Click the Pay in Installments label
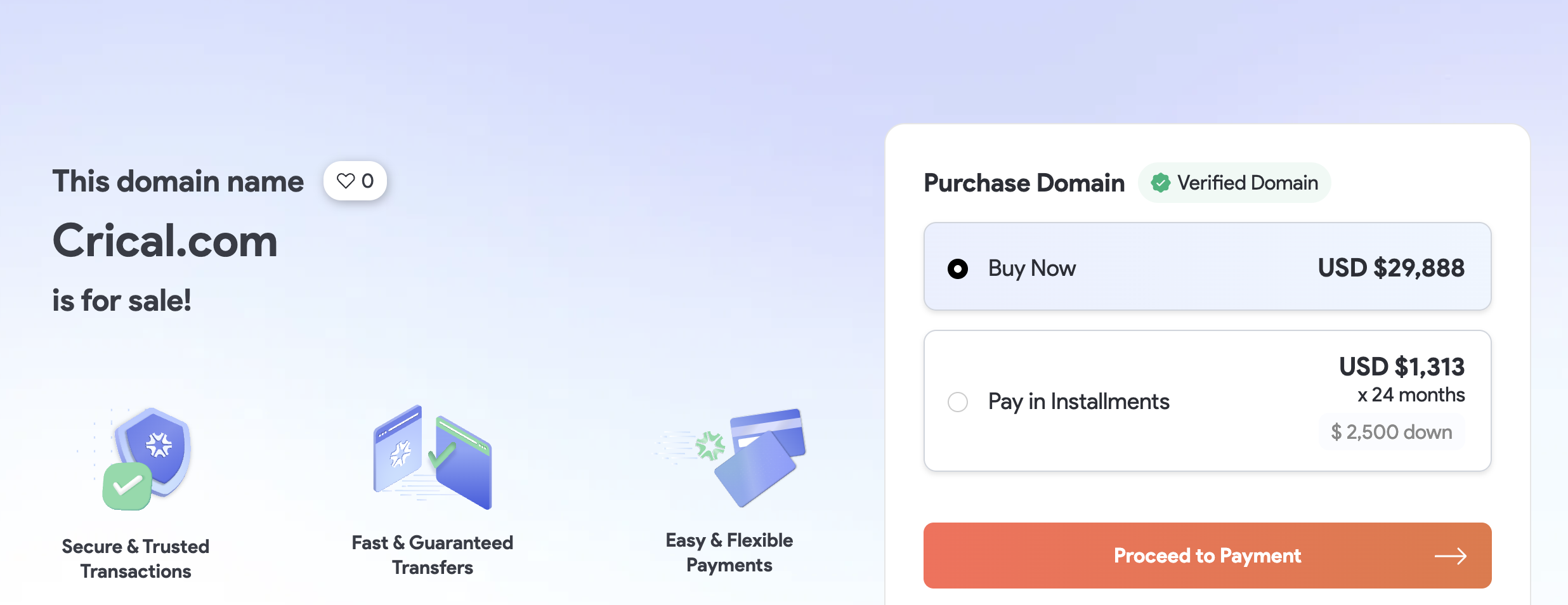 tap(1078, 402)
